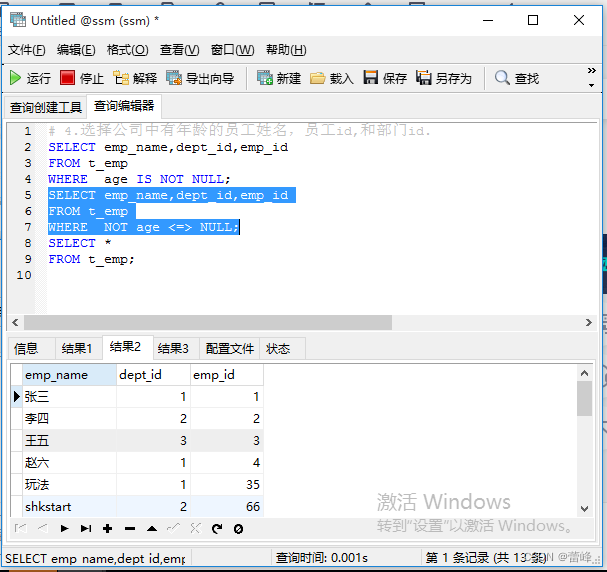Viewport: 607px width, 572px height.
Task: Click the editor horizontal scrollbar thumb
Action: pos(208,322)
